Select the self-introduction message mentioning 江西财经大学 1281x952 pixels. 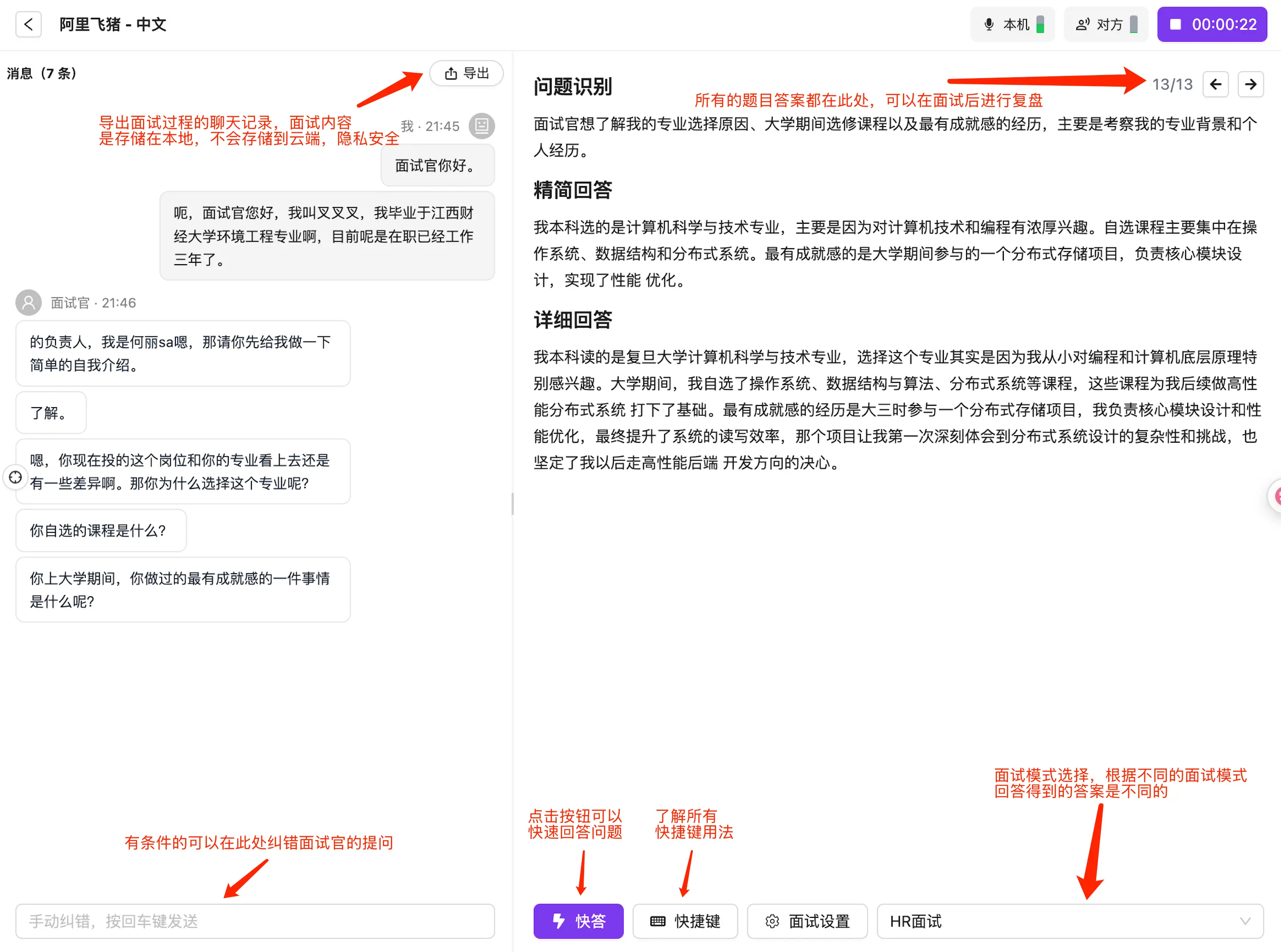point(327,236)
